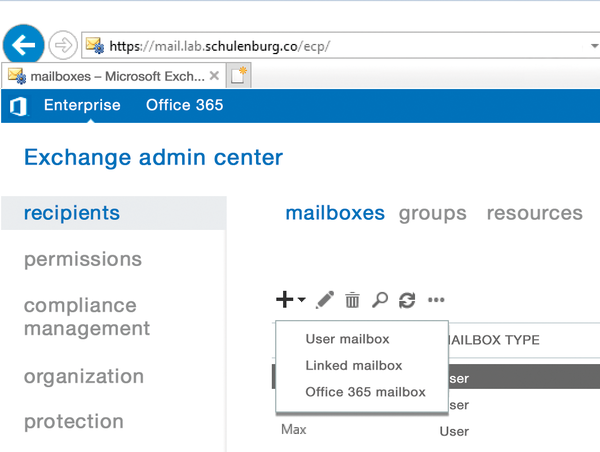Expand the arrow next to the plus icon

pyautogui.click(x=302, y=299)
